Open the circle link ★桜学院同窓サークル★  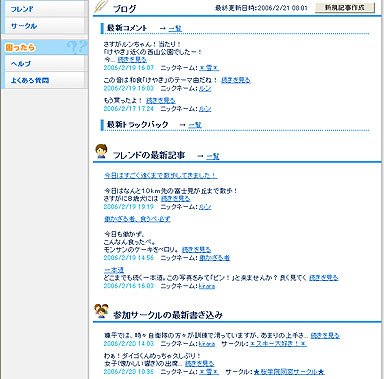[289, 372]
